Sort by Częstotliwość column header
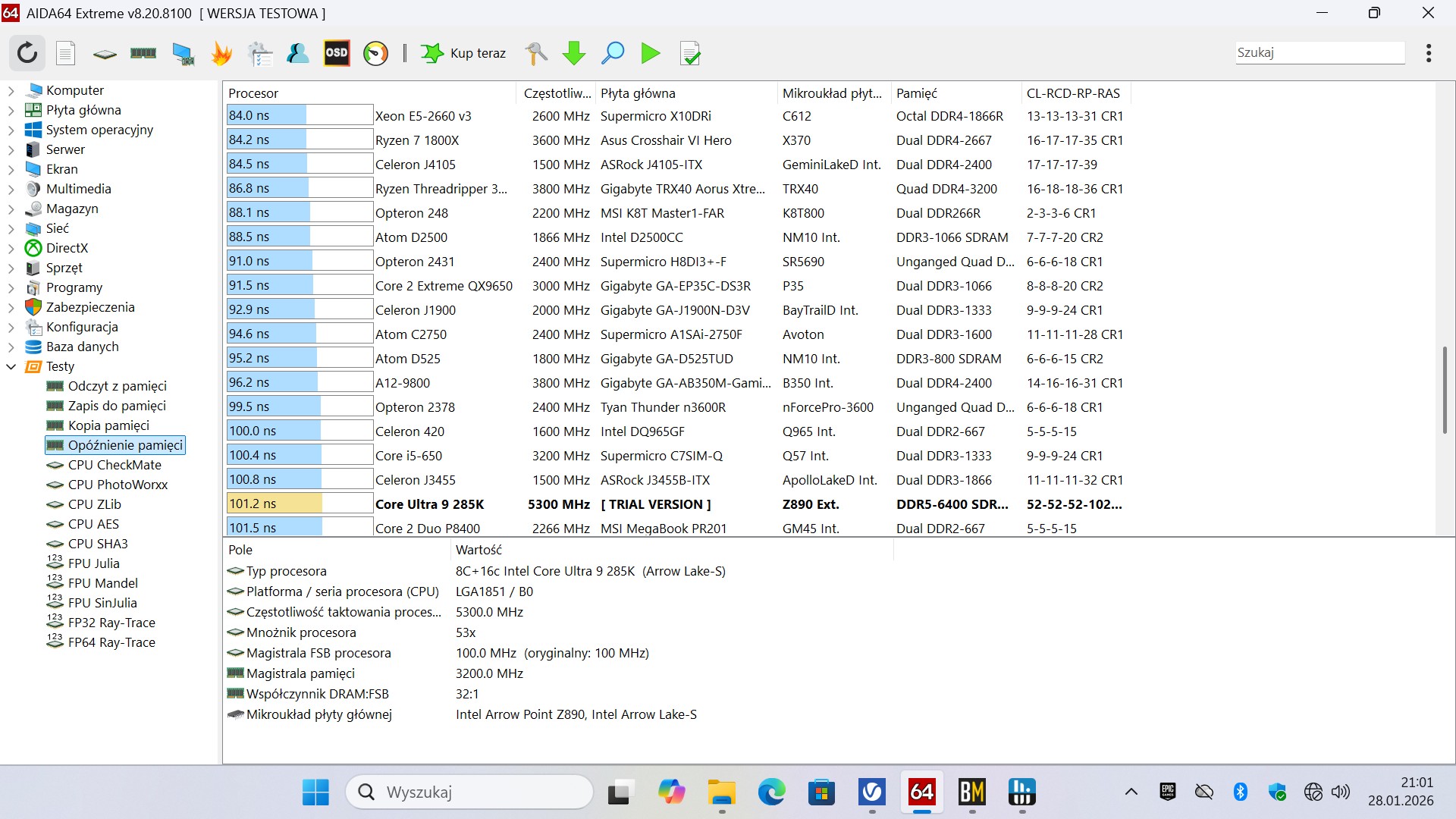Image resolution: width=1456 pixels, height=819 pixels. (x=557, y=93)
